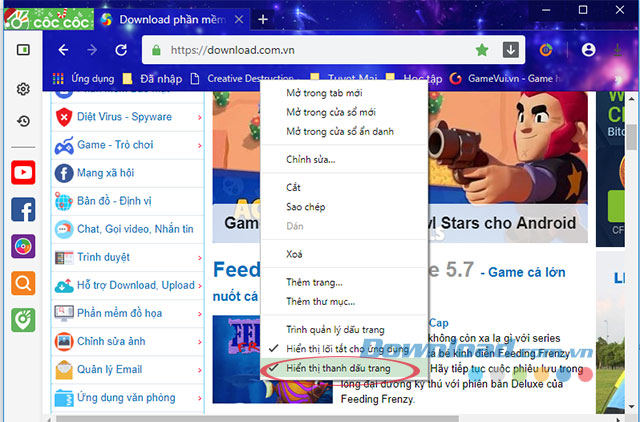
Task: Reload the current page
Action: click(x=121, y=50)
